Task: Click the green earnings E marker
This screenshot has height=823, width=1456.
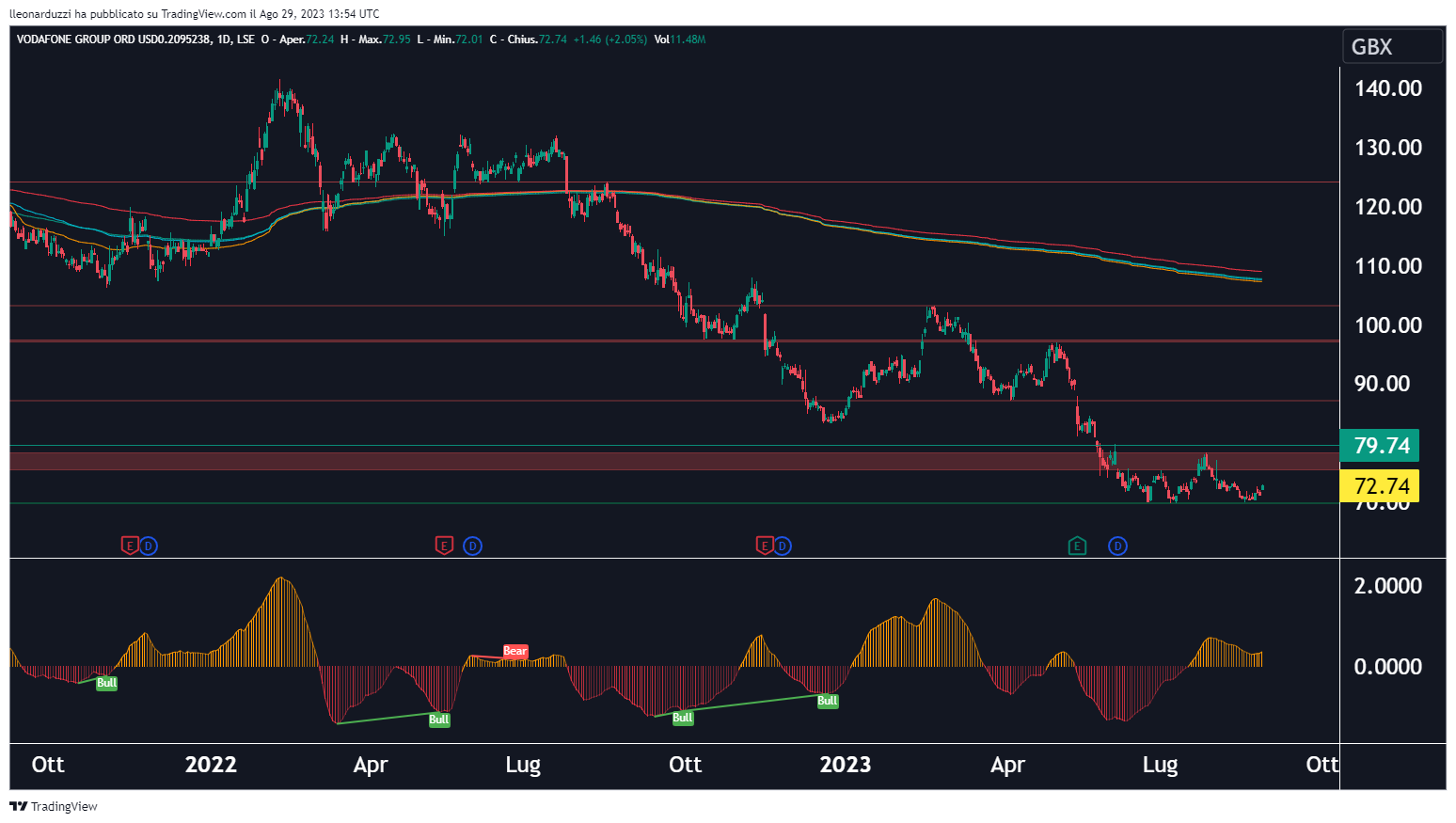Action: pyautogui.click(x=1077, y=546)
